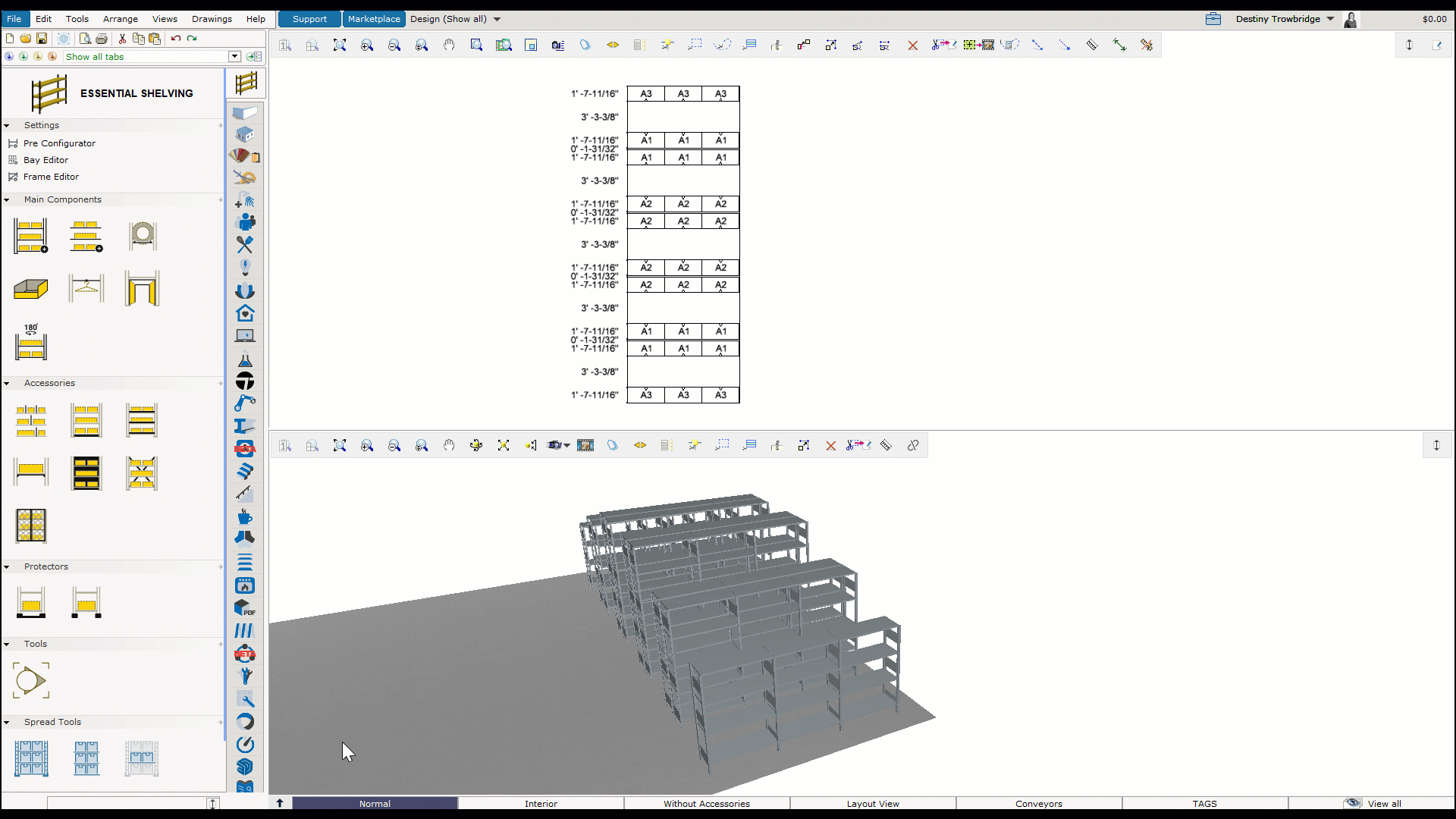This screenshot has width=1456, height=819.
Task: Open the Essential Shelving extension tab icon
Action: [x=246, y=83]
